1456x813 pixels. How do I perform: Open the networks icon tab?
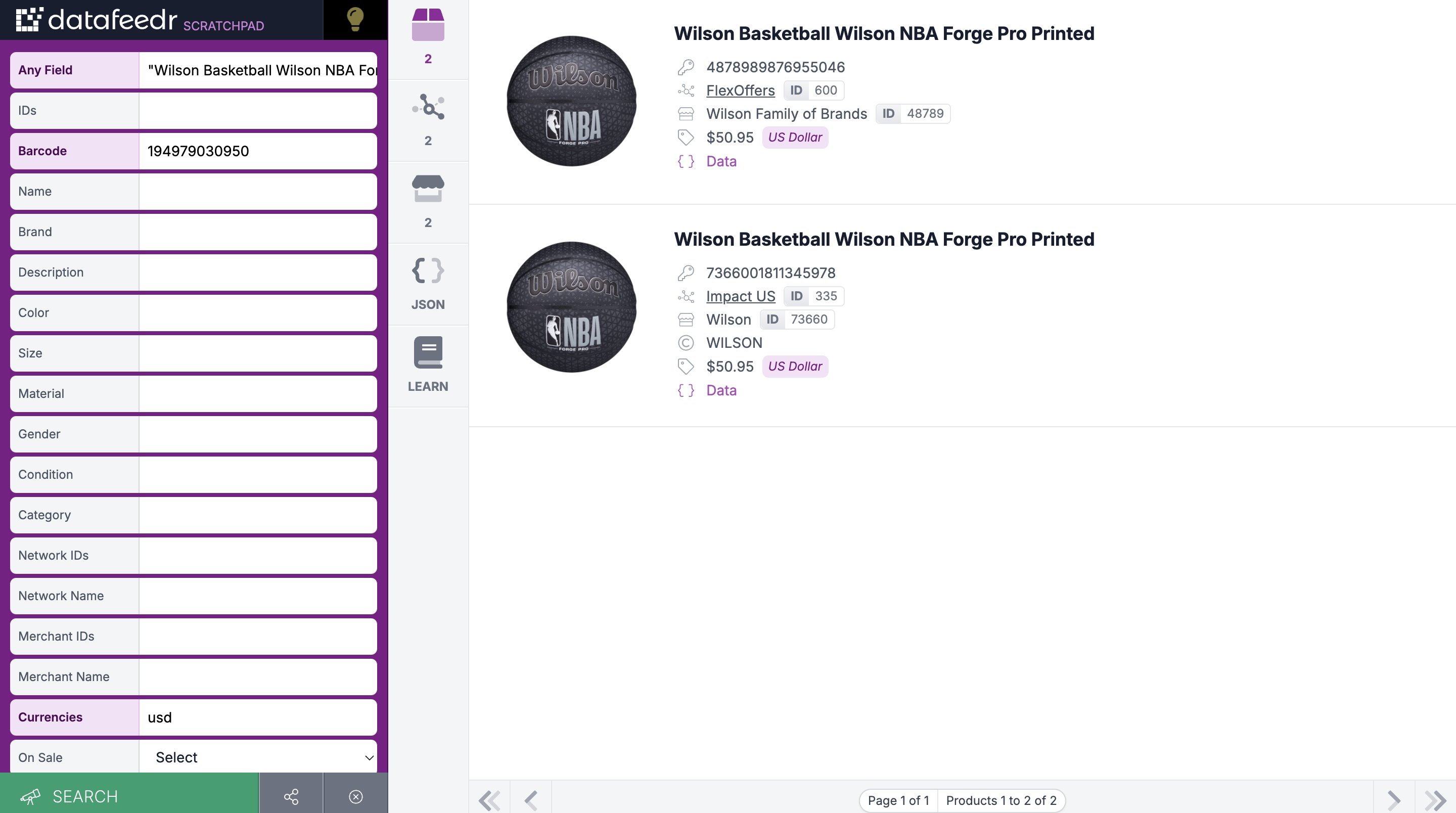[x=428, y=120]
